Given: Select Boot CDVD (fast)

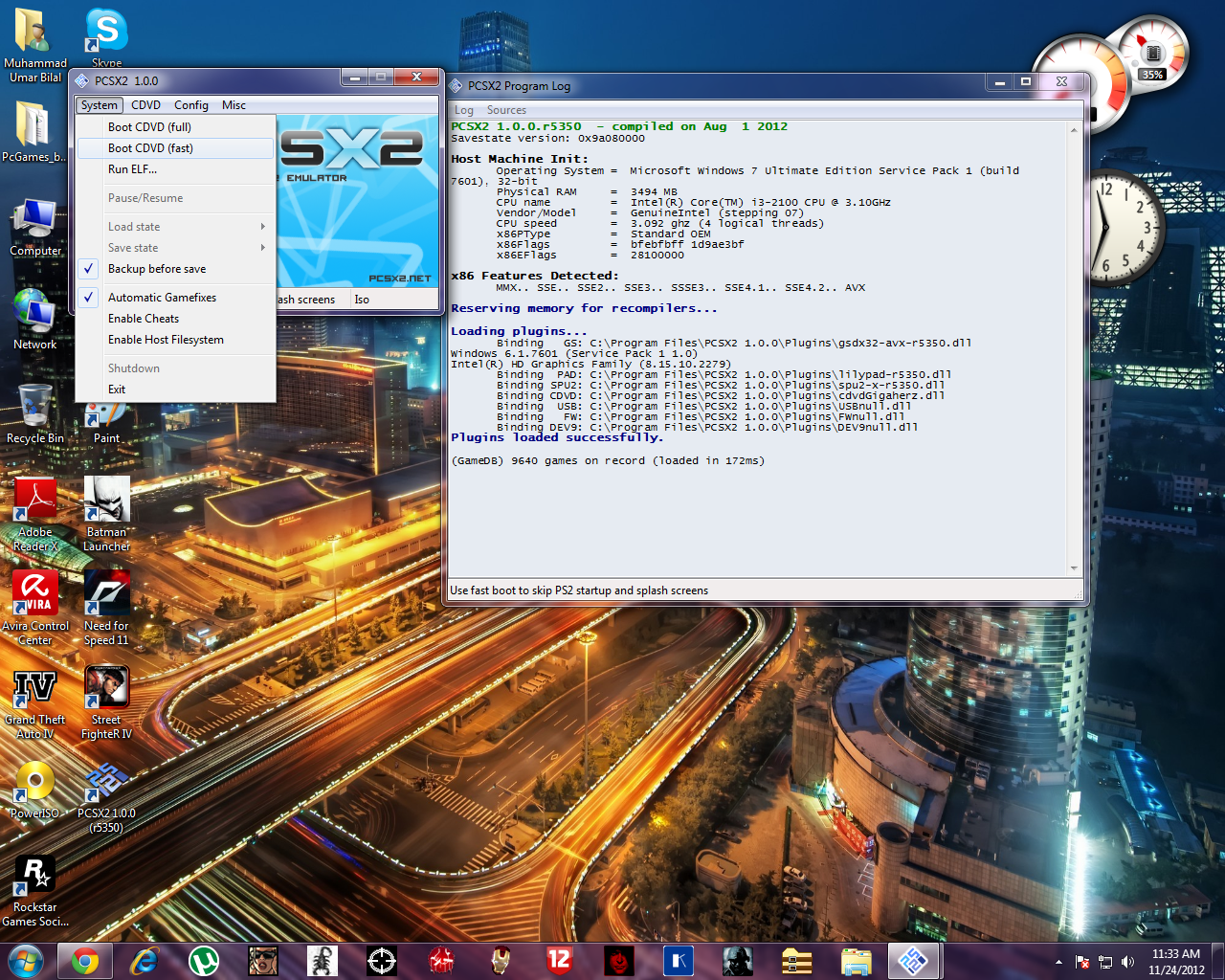Looking at the screenshot, I should pyautogui.click(x=175, y=148).
